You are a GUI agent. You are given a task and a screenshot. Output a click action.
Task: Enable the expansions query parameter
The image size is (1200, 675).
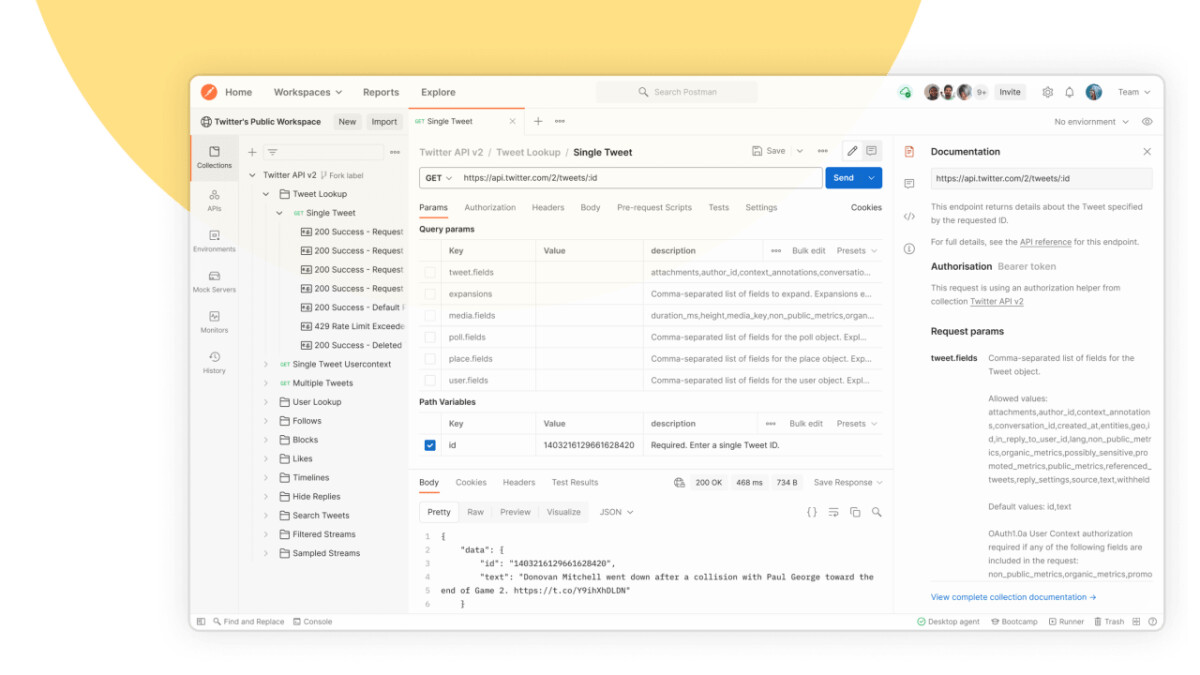[430, 293]
